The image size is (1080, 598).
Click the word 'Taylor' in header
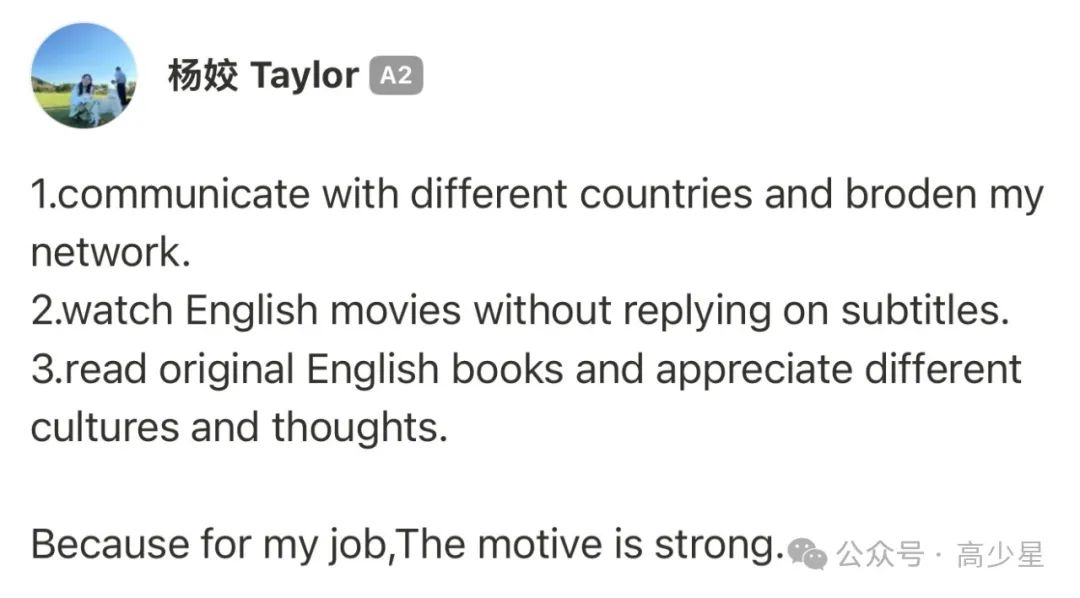pos(304,76)
